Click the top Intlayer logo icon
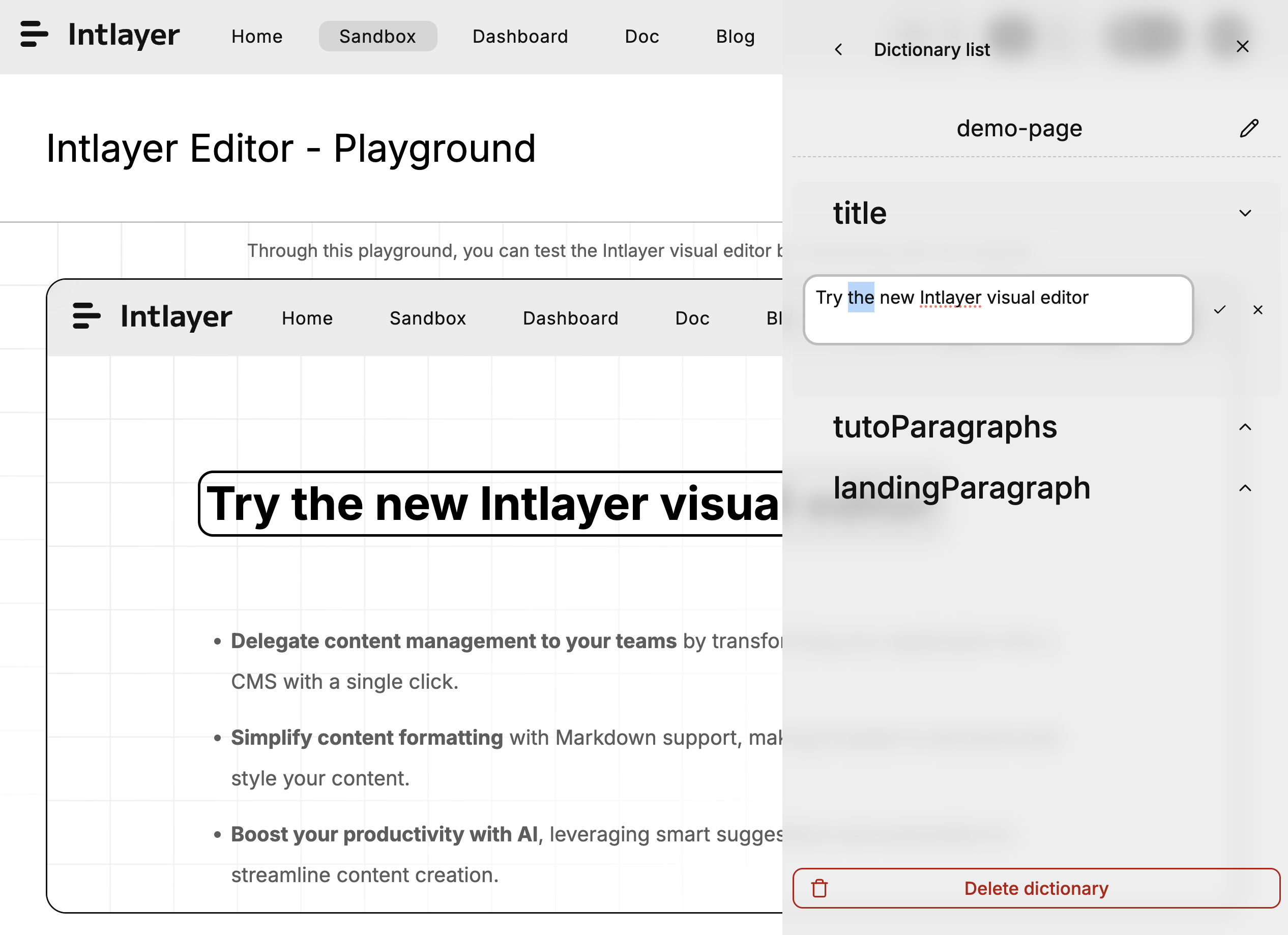The image size is (1288, 935). pos(34,34)
